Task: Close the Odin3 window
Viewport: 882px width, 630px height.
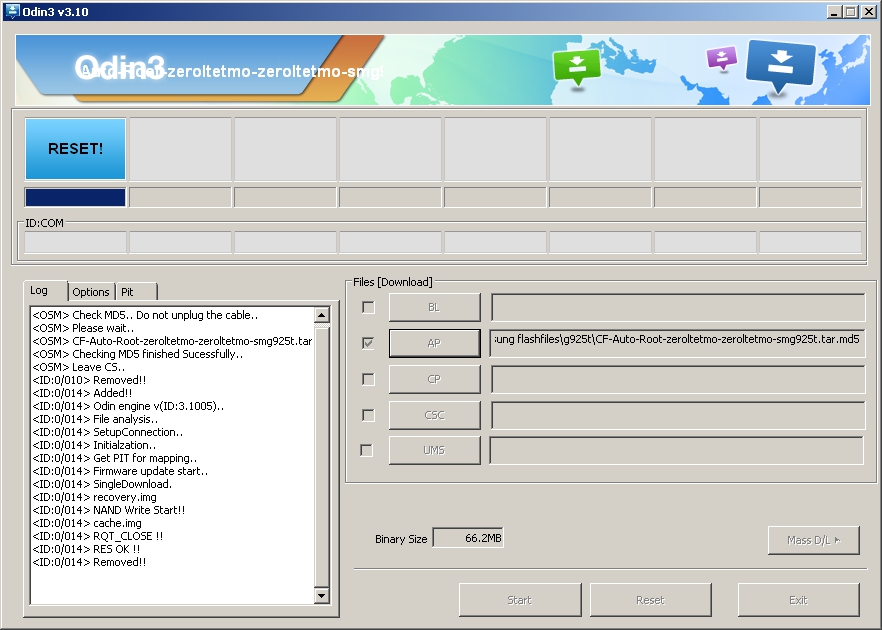Action: point(868,11)
